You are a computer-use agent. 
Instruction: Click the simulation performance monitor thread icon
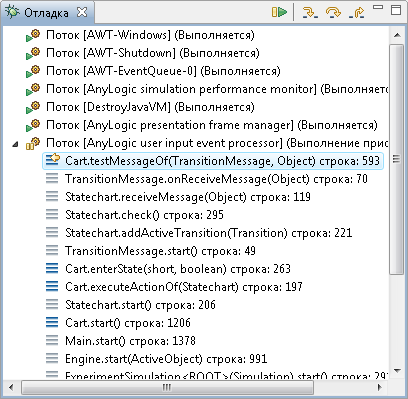click(x=33, y=89)
